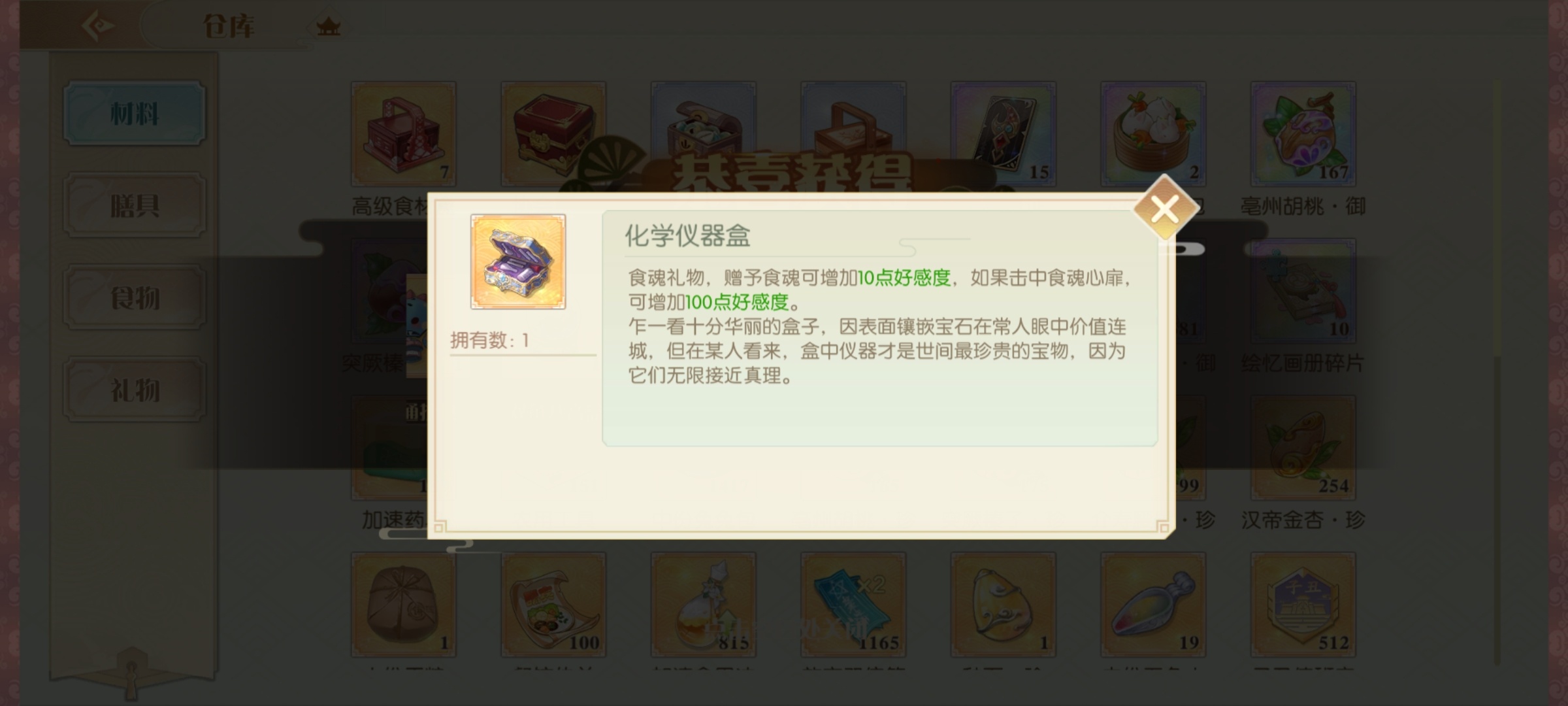Viewport: 1568px width, 706px height.
Task: Click the inventory scrollbar on right edge
Action: pos(1497,373)
